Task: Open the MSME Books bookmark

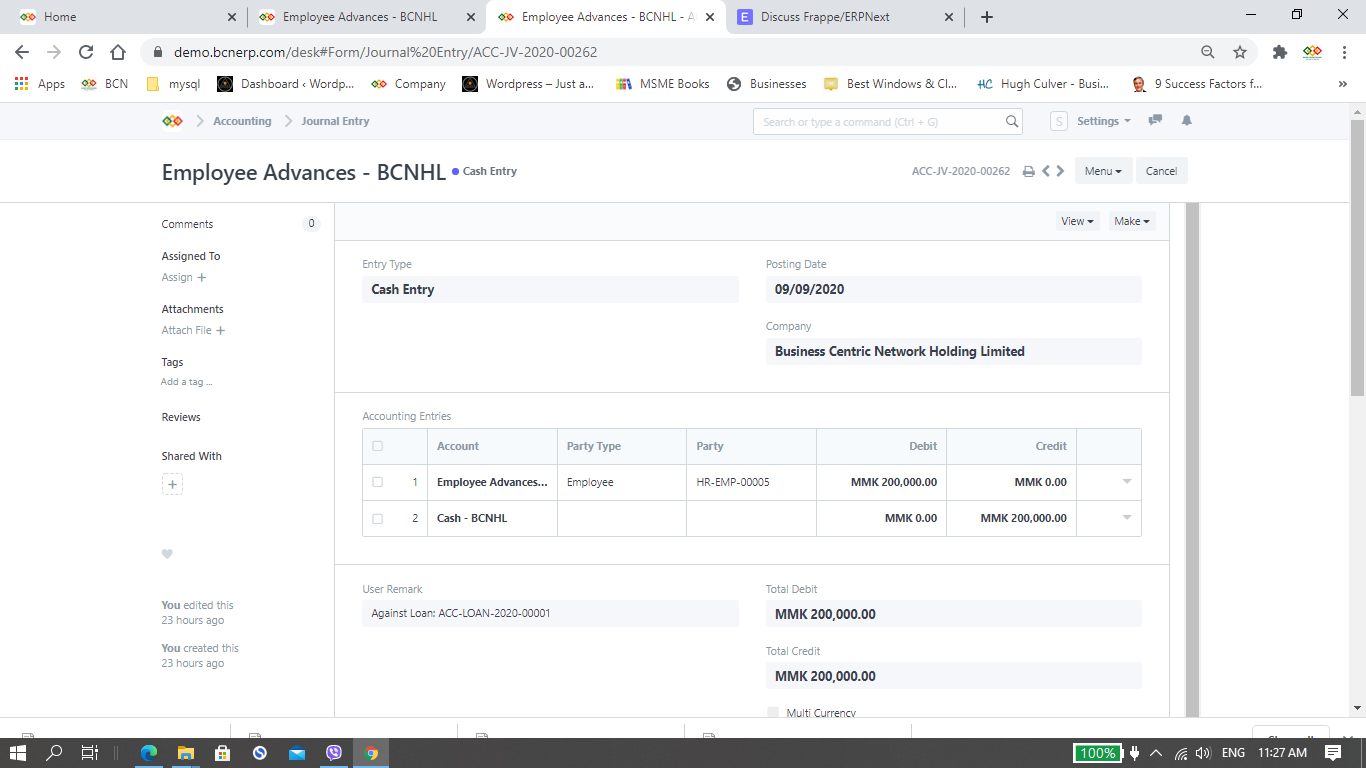Action: tap(663, 84)
